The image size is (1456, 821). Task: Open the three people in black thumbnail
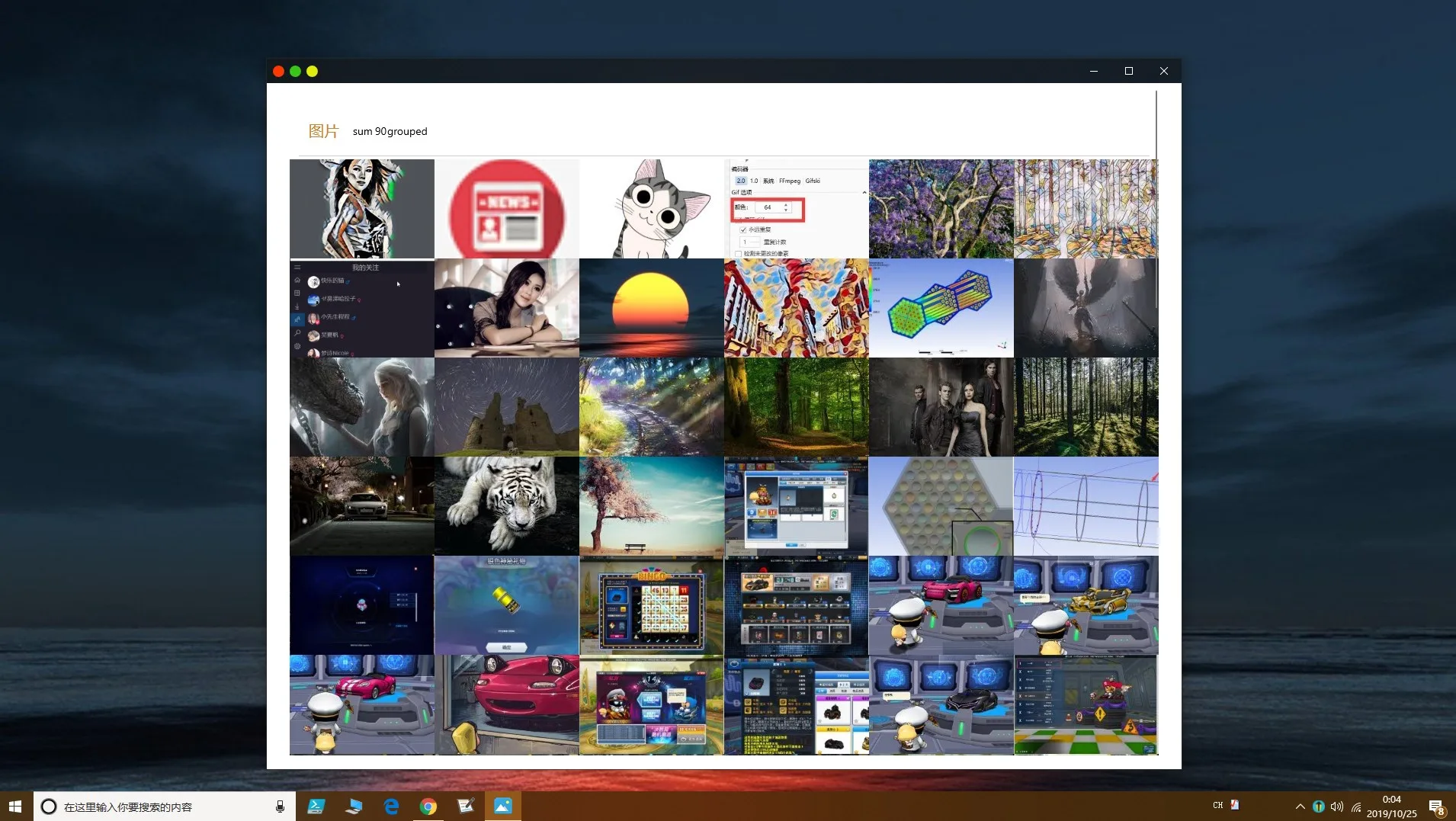[x=941, y=407]
